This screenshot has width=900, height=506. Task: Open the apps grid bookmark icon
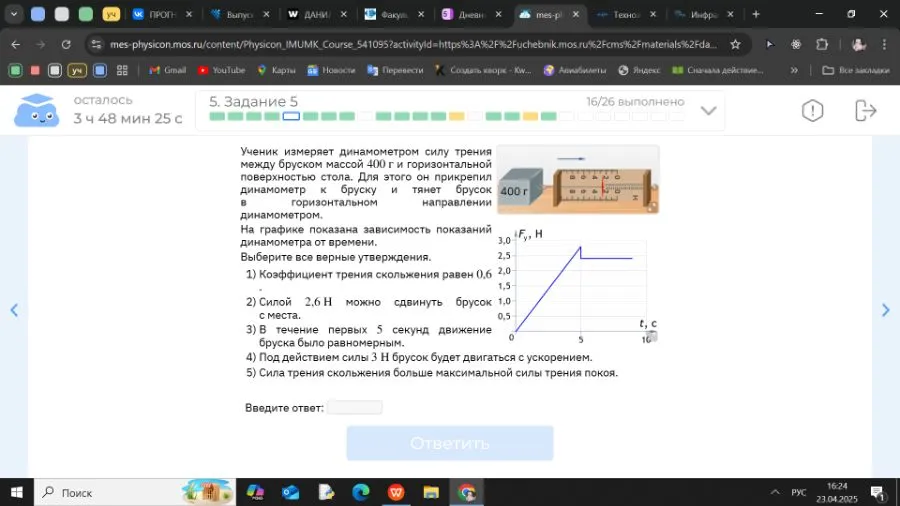(x=122, y=70)
